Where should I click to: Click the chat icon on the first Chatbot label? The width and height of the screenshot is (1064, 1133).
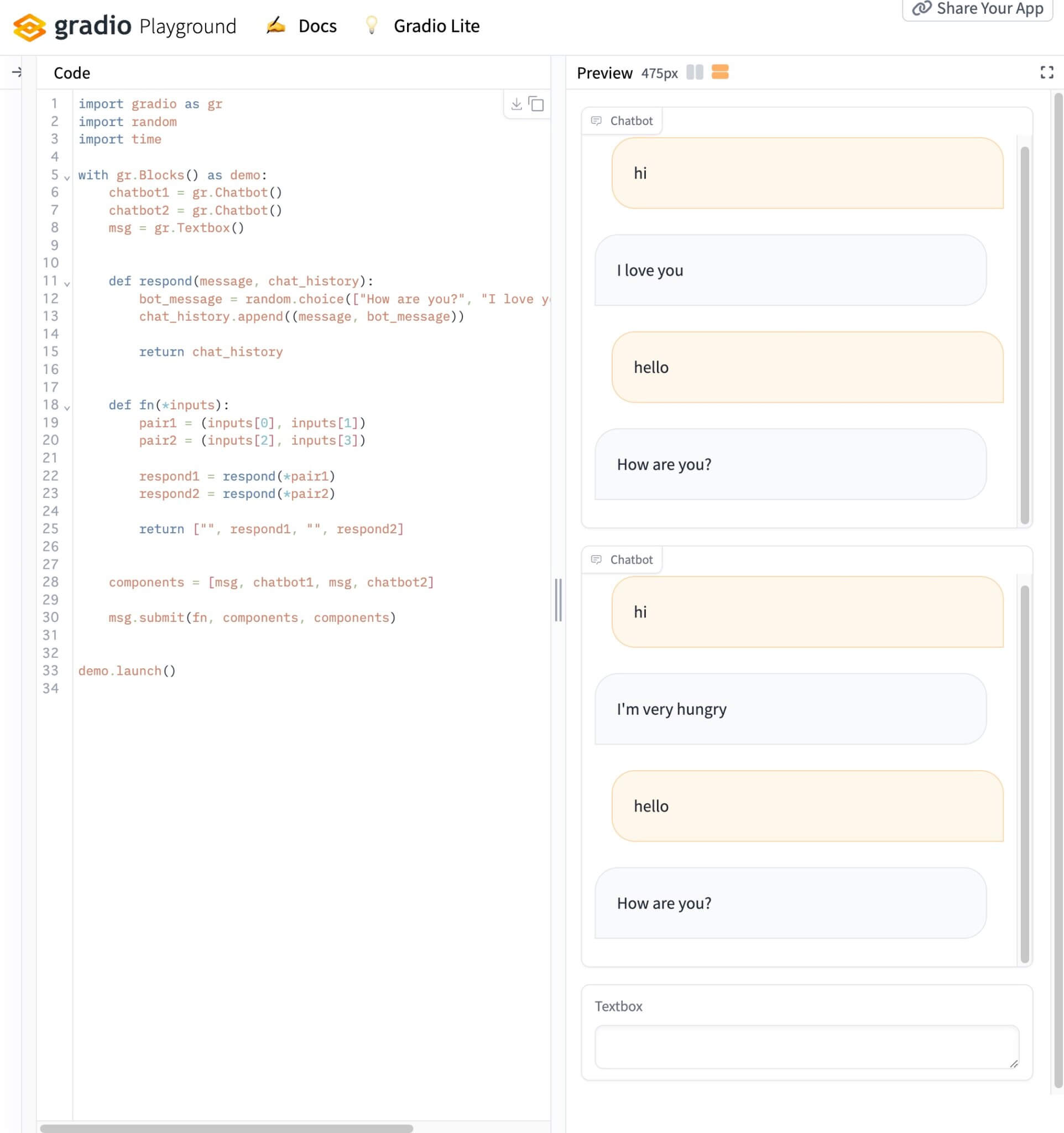click(x=597, y=121)
